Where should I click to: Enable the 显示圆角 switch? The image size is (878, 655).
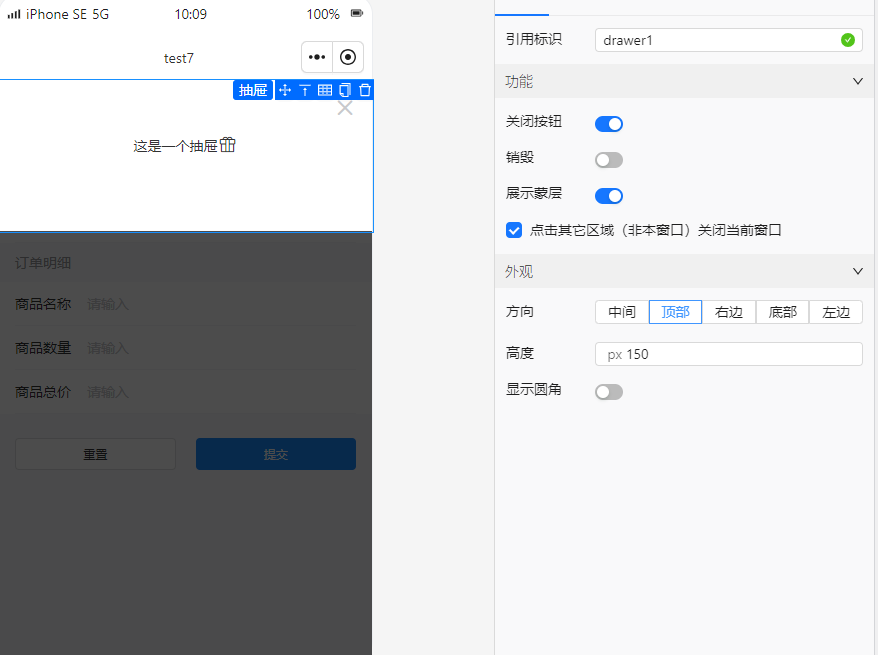click(x=609, y=392)
